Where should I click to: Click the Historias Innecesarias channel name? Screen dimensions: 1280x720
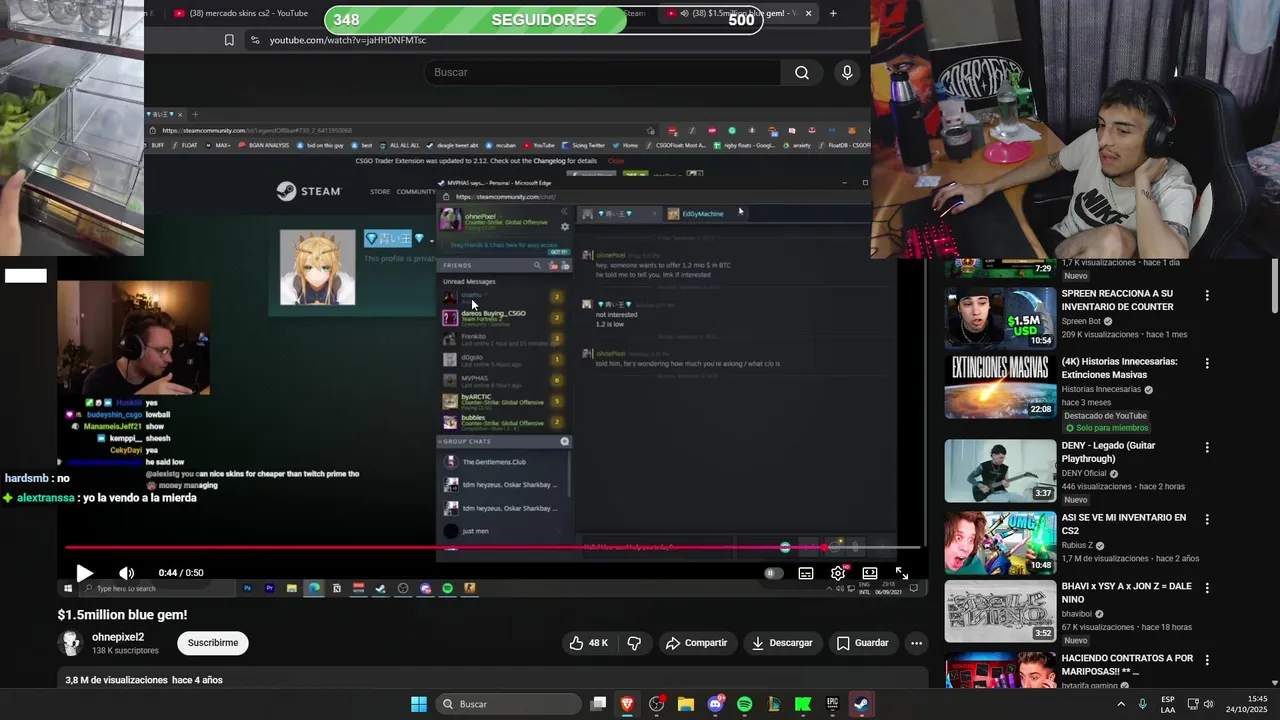pyautogui.click(x=1101, y=389)
